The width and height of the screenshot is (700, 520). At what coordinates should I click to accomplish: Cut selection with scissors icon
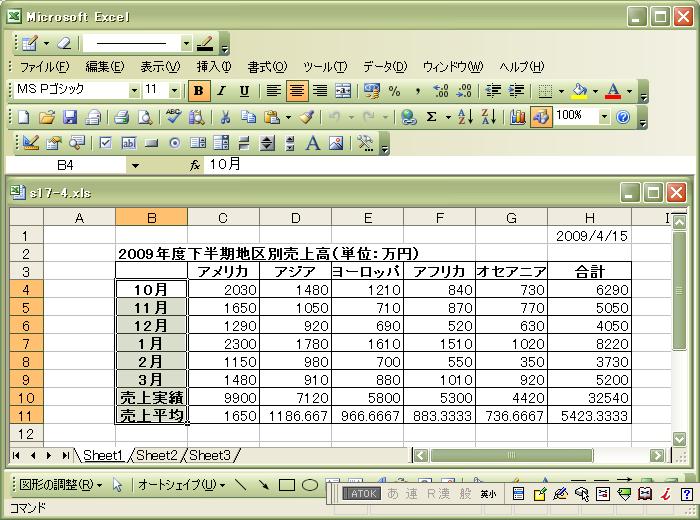pyautogui.click(x=225, y=117)
